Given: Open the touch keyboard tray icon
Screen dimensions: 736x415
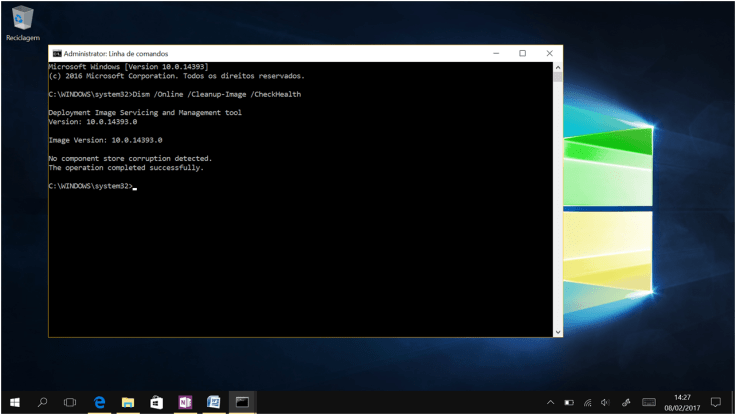Looking at the screenshot, I should [649, 402].
